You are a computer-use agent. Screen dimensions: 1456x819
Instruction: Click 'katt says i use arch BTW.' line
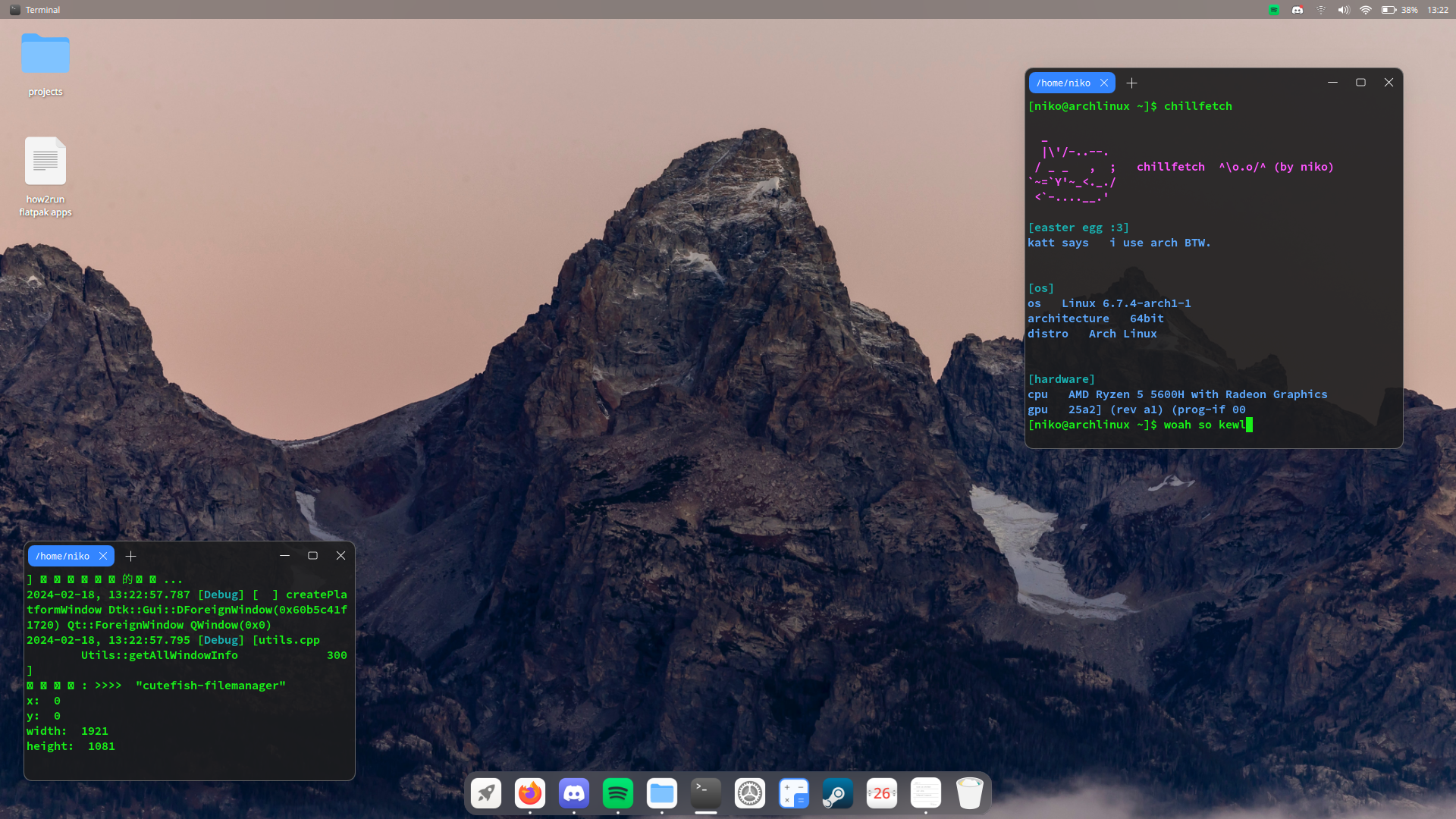pyautogui.click(x=1119, y=243)
